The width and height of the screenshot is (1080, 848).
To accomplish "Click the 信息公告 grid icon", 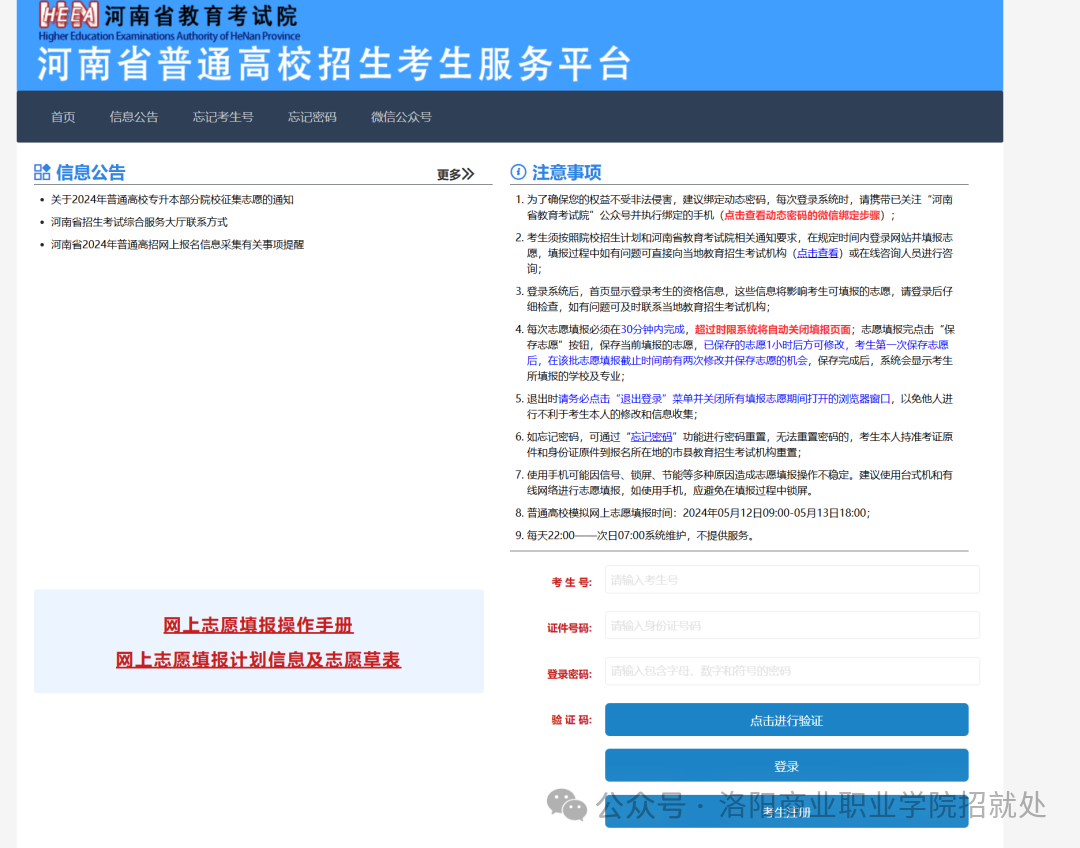I will click(42, 172).
